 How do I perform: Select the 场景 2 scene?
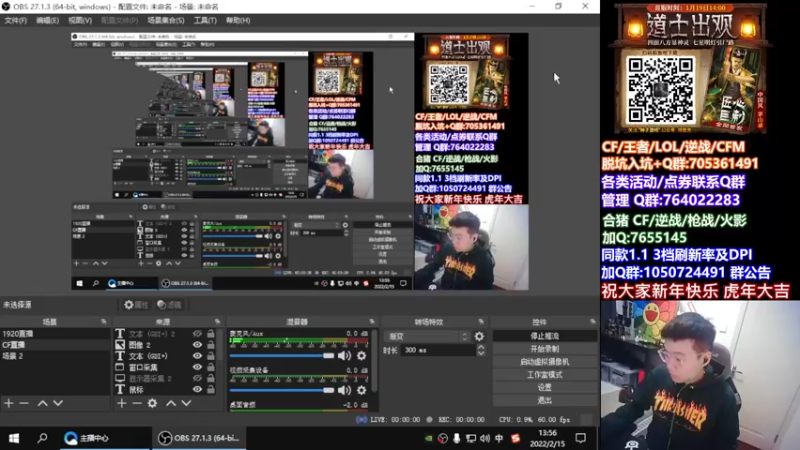coord(55,356)
